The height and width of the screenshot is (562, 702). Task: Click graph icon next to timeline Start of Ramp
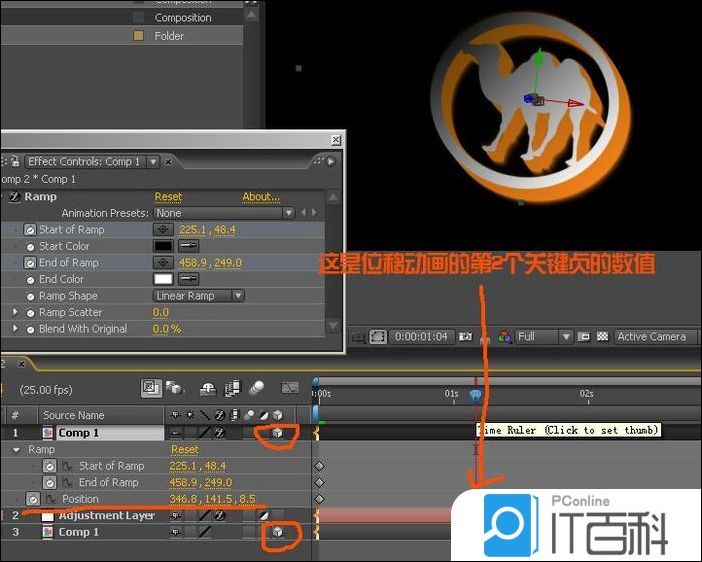(x=67, y=466)
